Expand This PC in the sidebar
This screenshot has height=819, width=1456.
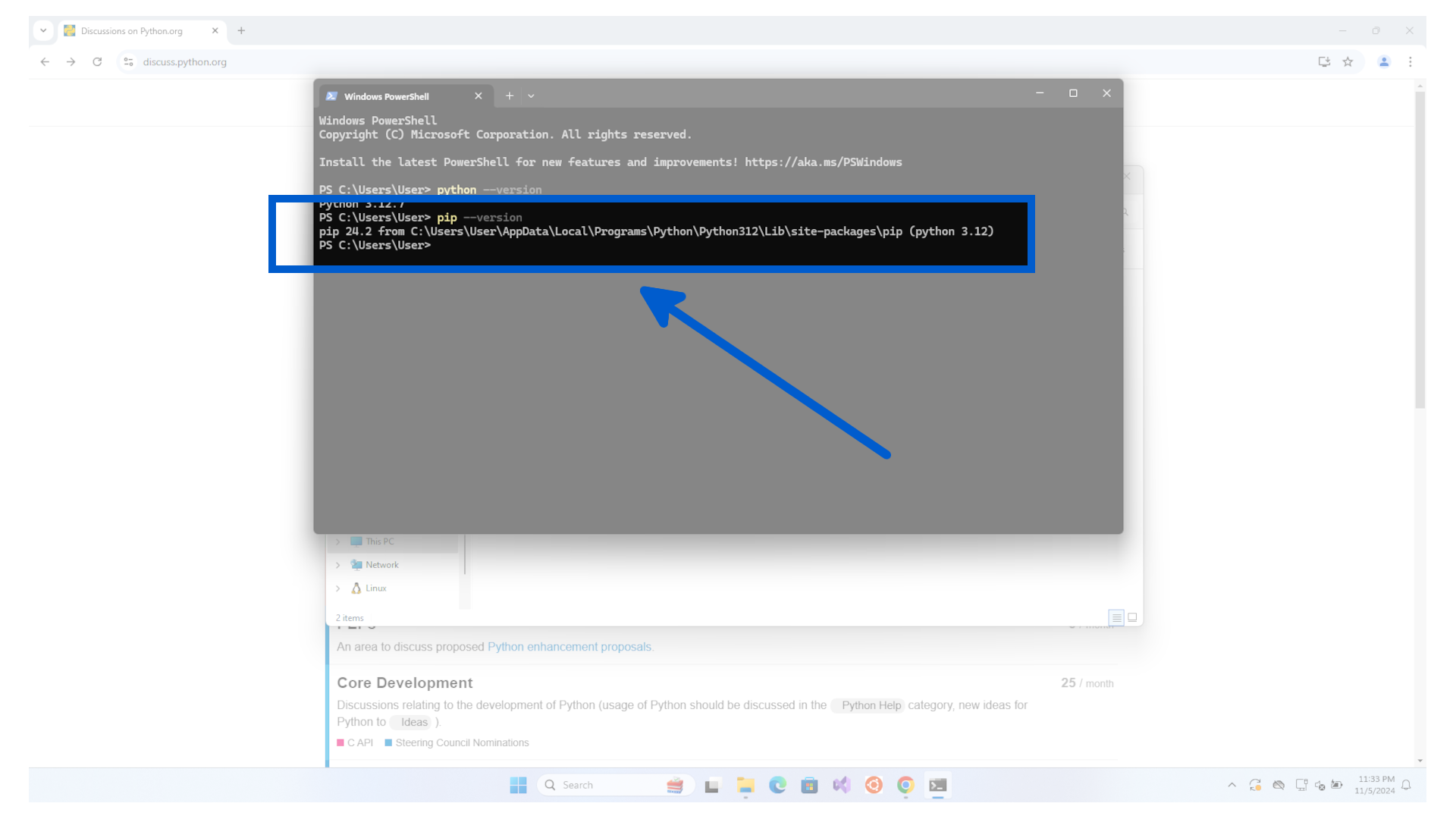pyautogui.click(x=340, y=541)
